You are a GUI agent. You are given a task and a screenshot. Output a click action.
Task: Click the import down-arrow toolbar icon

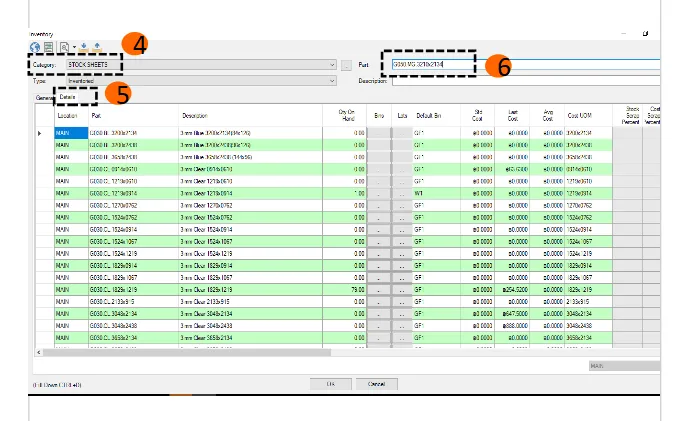84,47
